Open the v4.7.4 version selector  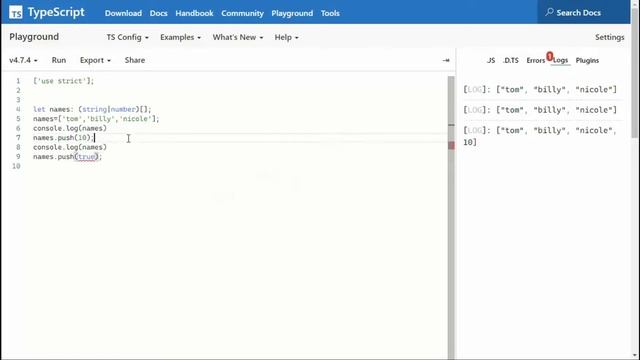point(23,60)
